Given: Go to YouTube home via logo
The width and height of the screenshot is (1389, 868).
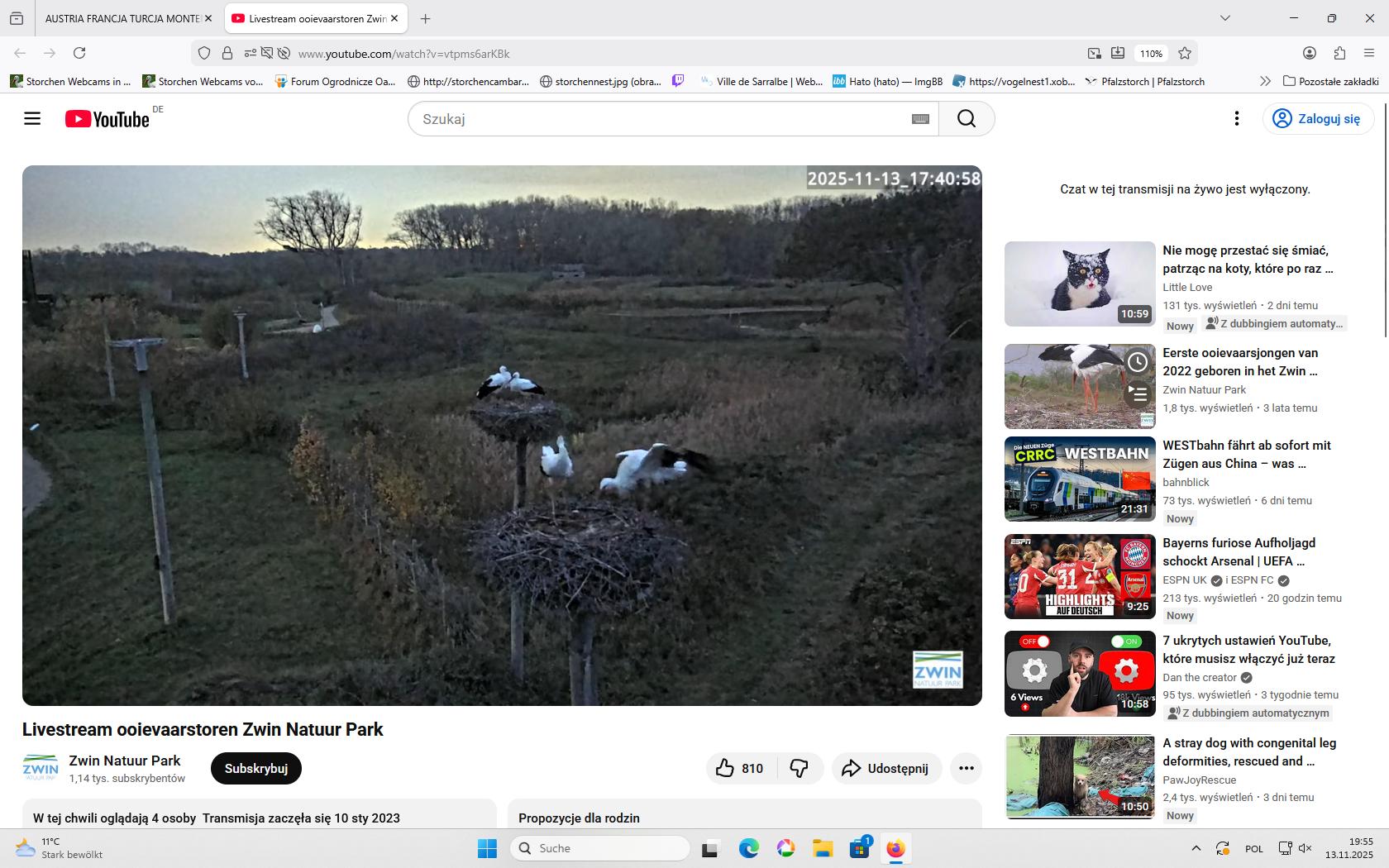Looking at the screenshot, I should (107, 119).
